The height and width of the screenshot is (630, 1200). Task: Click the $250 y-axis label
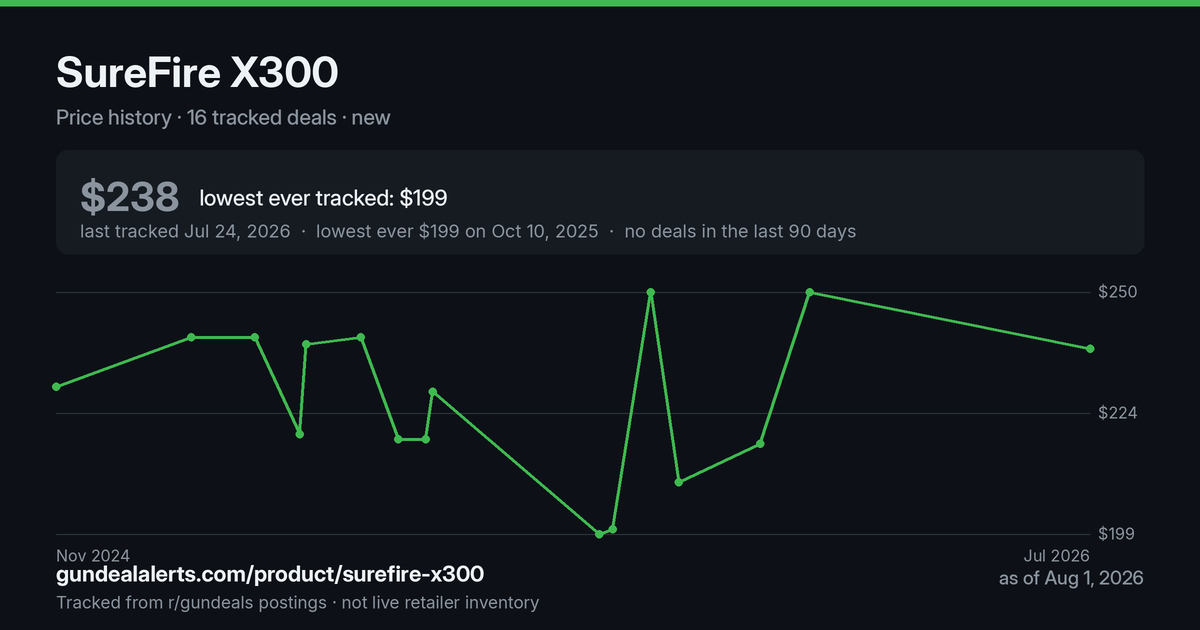coord(1118,292)
